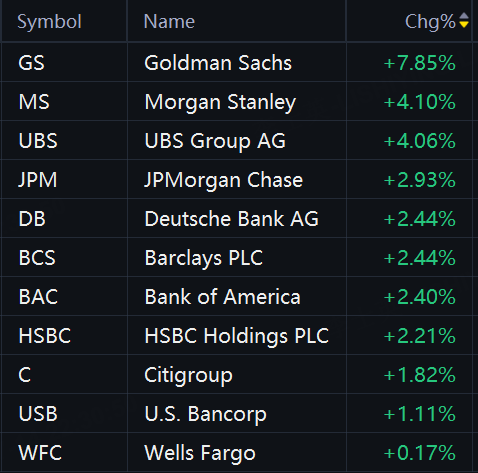This screenshot has width=478, height=473.
Task: Open the Barclays PLC entry
Action: 204,258
